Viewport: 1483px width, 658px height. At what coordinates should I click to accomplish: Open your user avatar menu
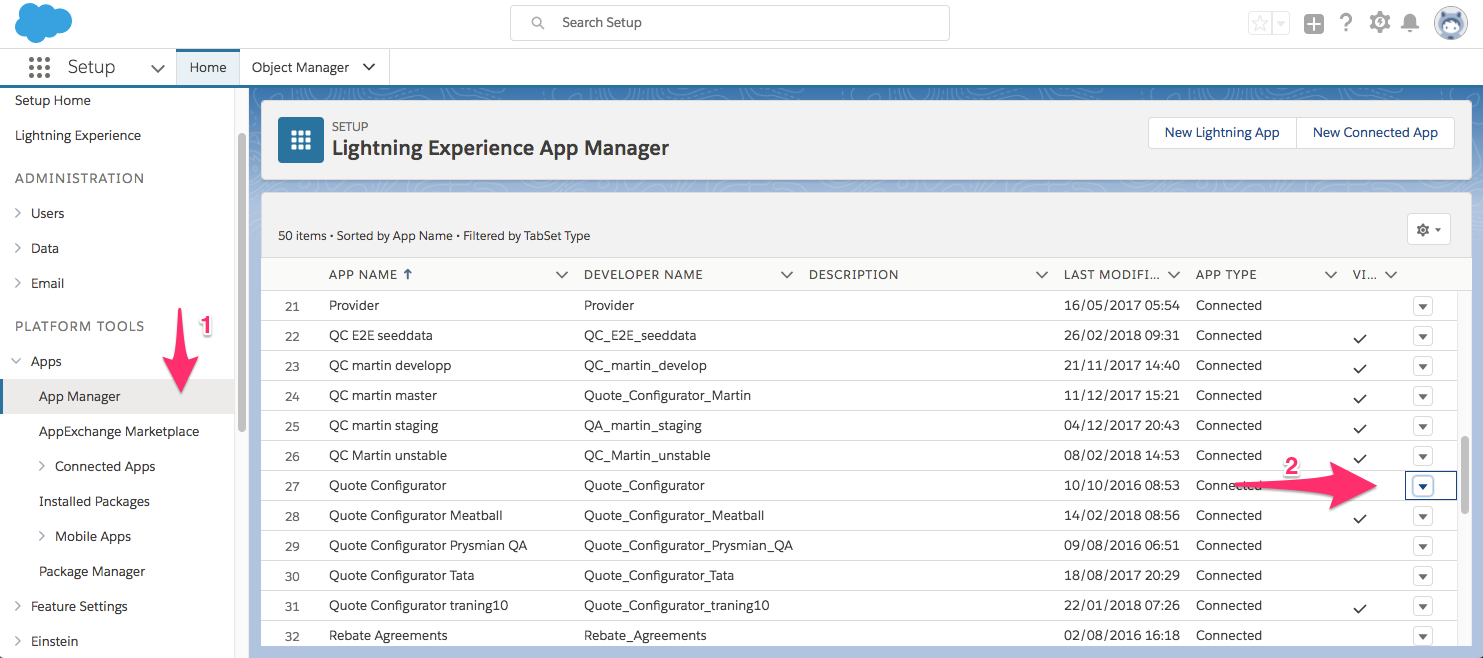1450,21
